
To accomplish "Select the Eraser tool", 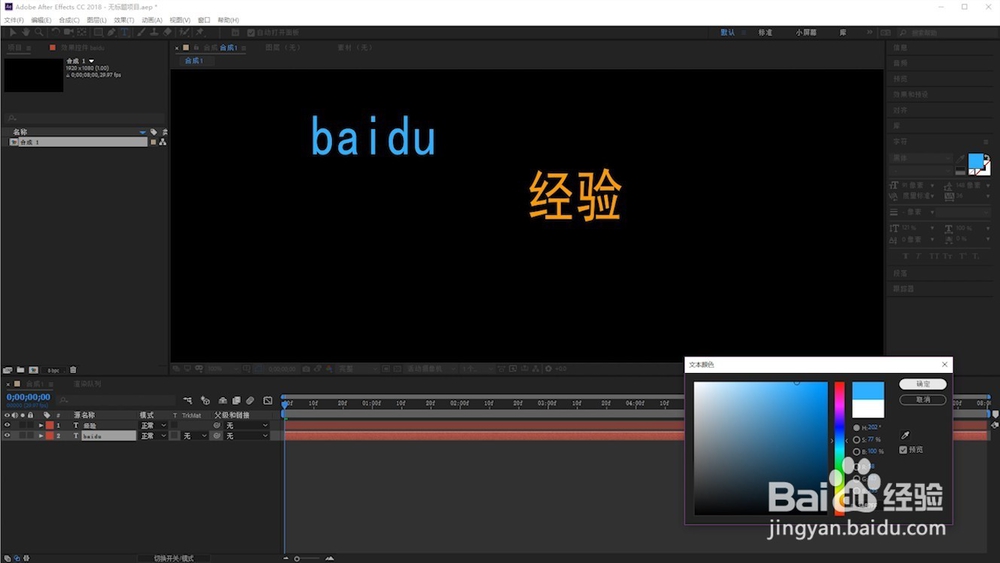I will tap(167, 32).
